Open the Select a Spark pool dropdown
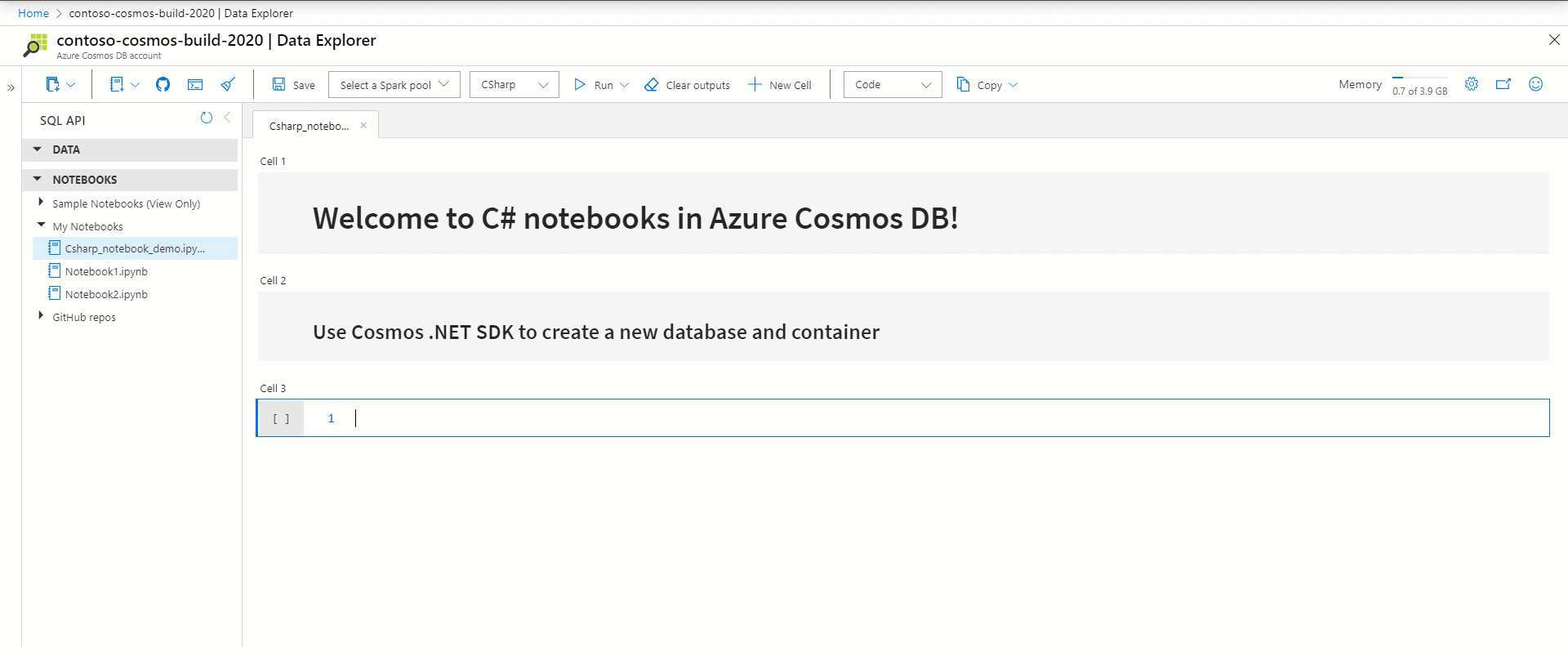Screen dimensions: 1568x647 394,85
